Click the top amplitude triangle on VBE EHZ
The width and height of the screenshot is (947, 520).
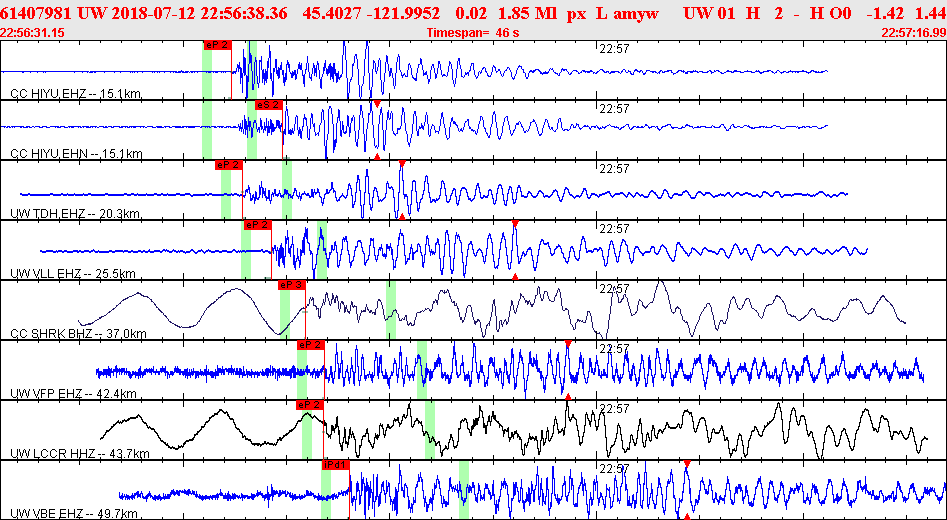[687, 464]
